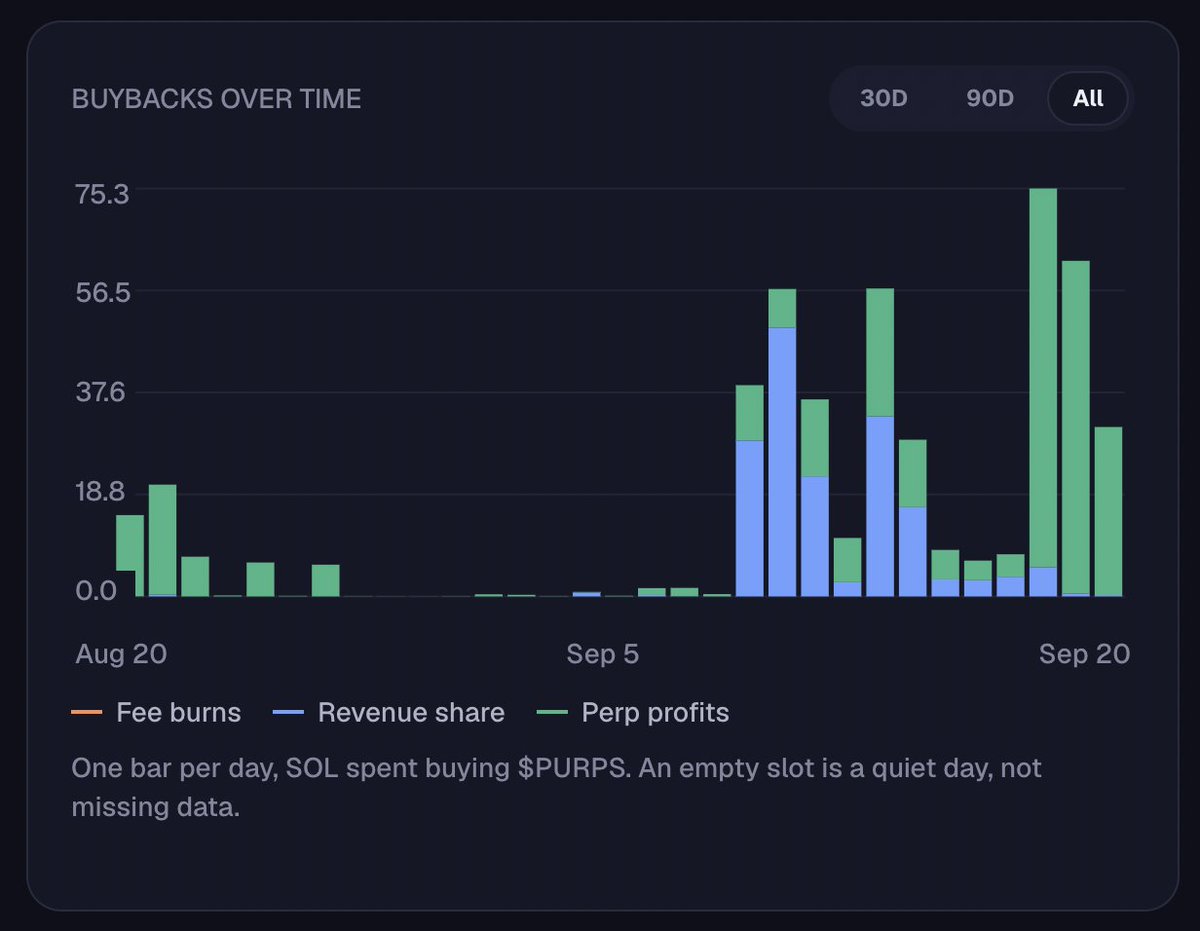Screen dimensions: 1200x931
Task: Click the 'One bar per day' description text
Action: [x=556, y=787]
